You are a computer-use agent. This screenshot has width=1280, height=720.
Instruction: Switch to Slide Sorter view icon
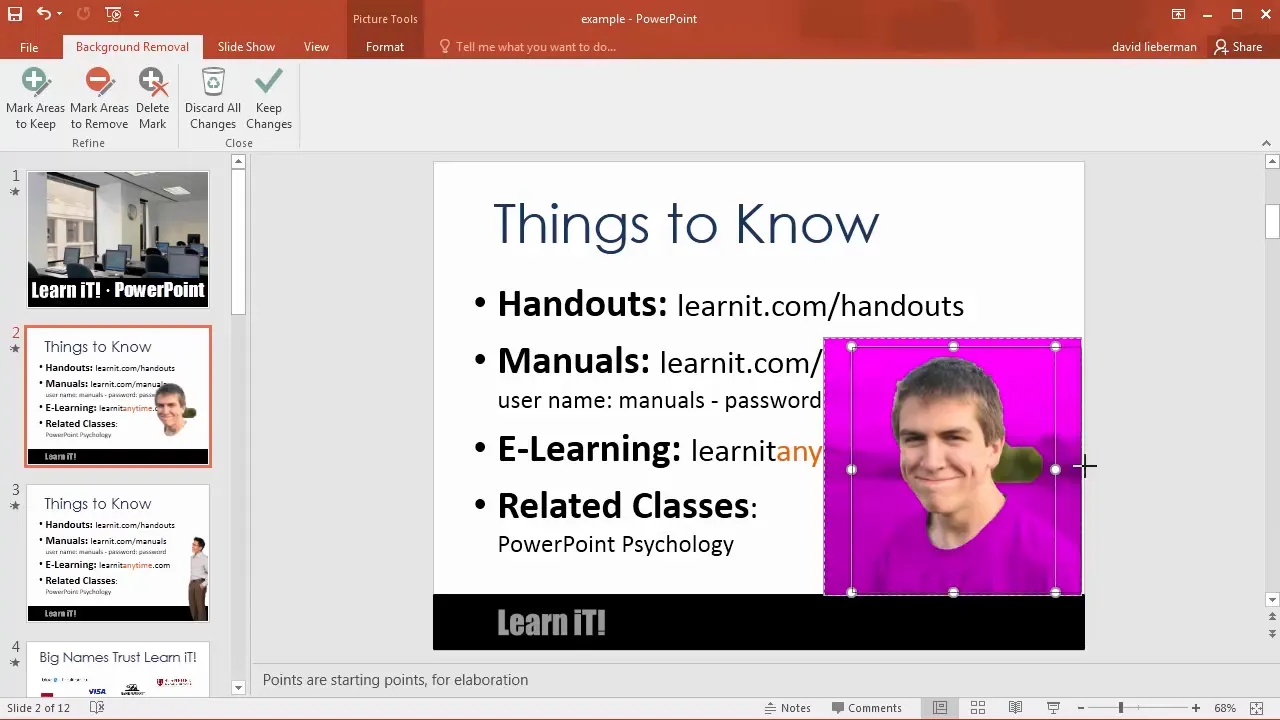(978, 708)
